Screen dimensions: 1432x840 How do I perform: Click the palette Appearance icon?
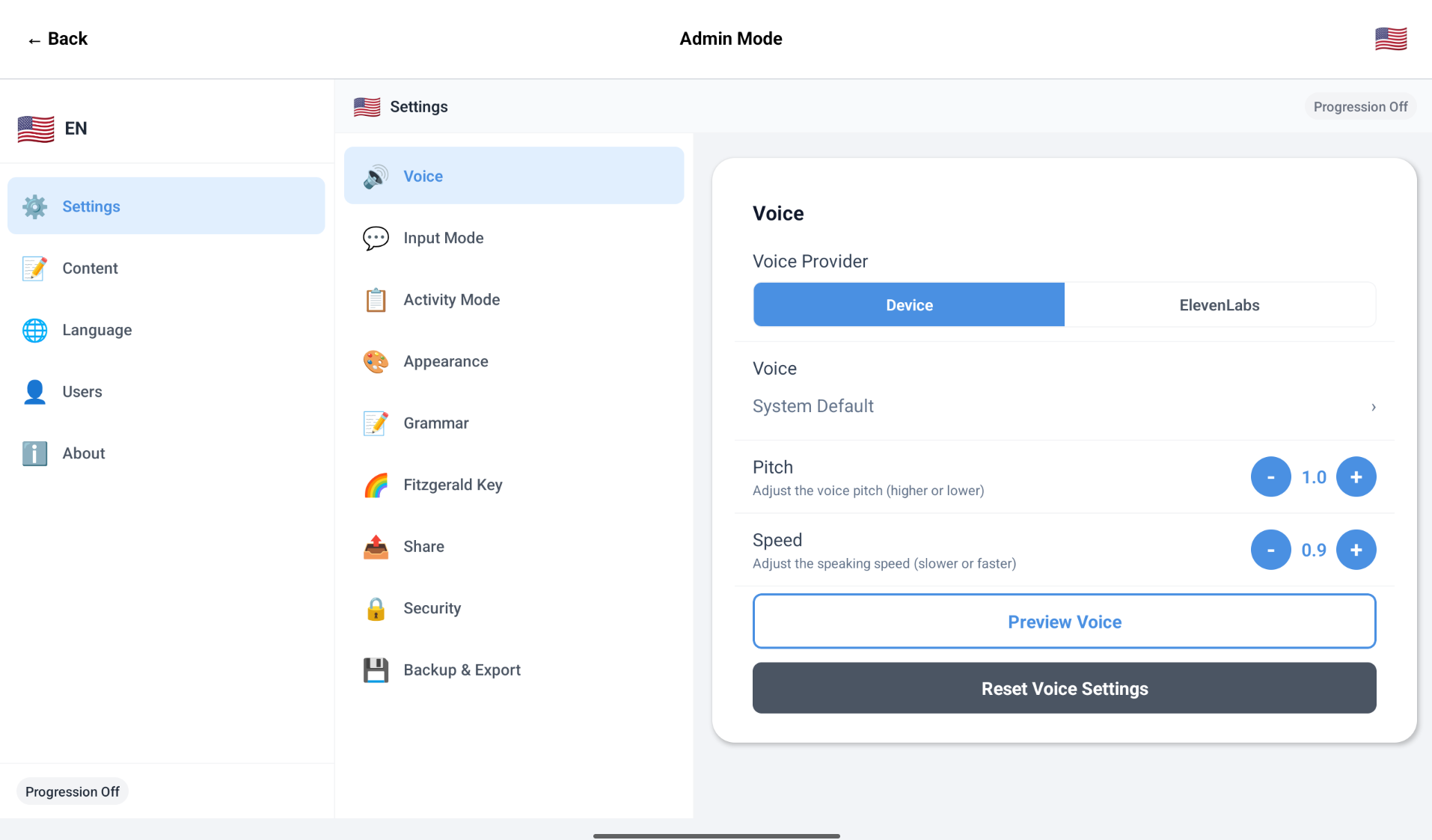coord(376,361)
